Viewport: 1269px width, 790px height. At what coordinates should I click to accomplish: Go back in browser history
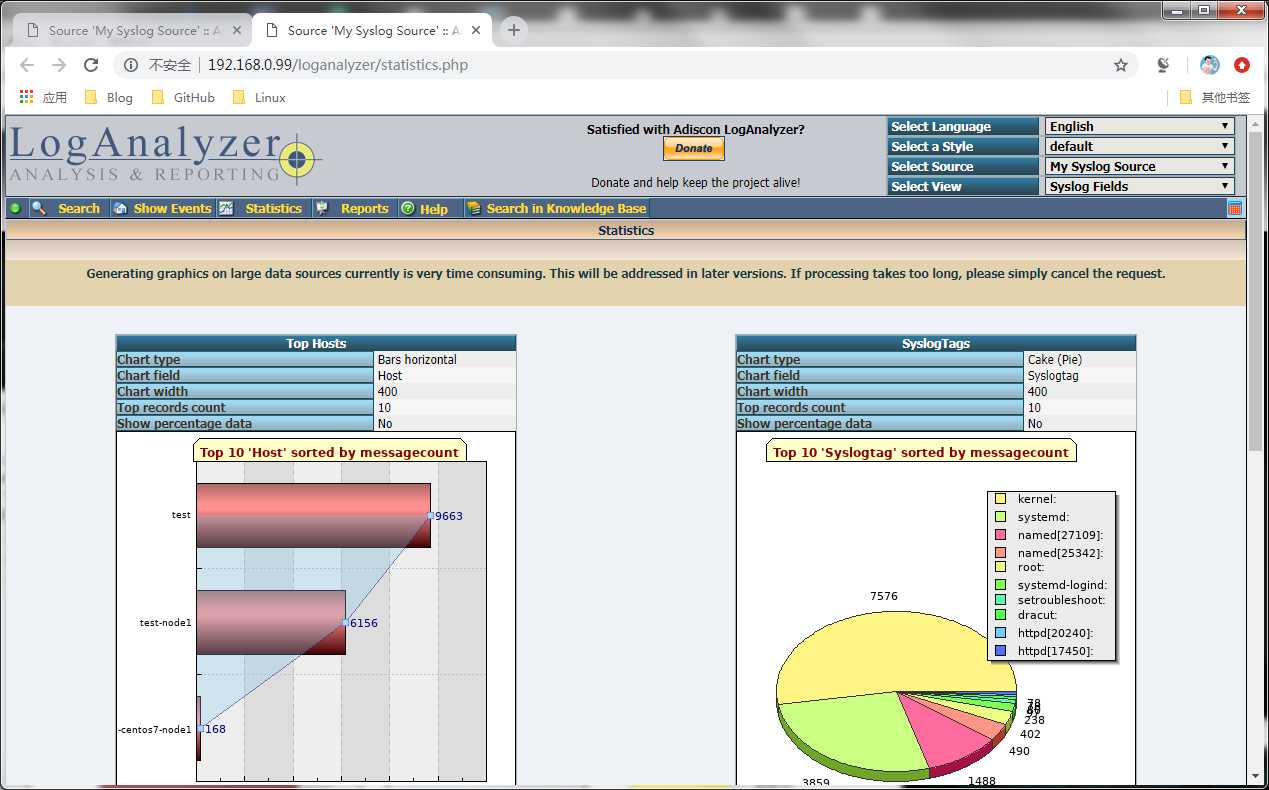click(27, 65)
